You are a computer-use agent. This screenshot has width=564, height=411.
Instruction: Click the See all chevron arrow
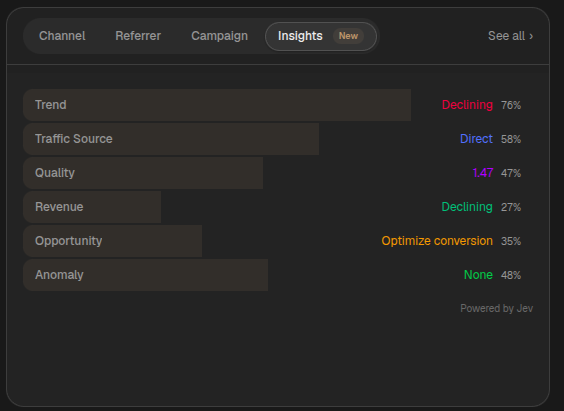coord(531,36)
